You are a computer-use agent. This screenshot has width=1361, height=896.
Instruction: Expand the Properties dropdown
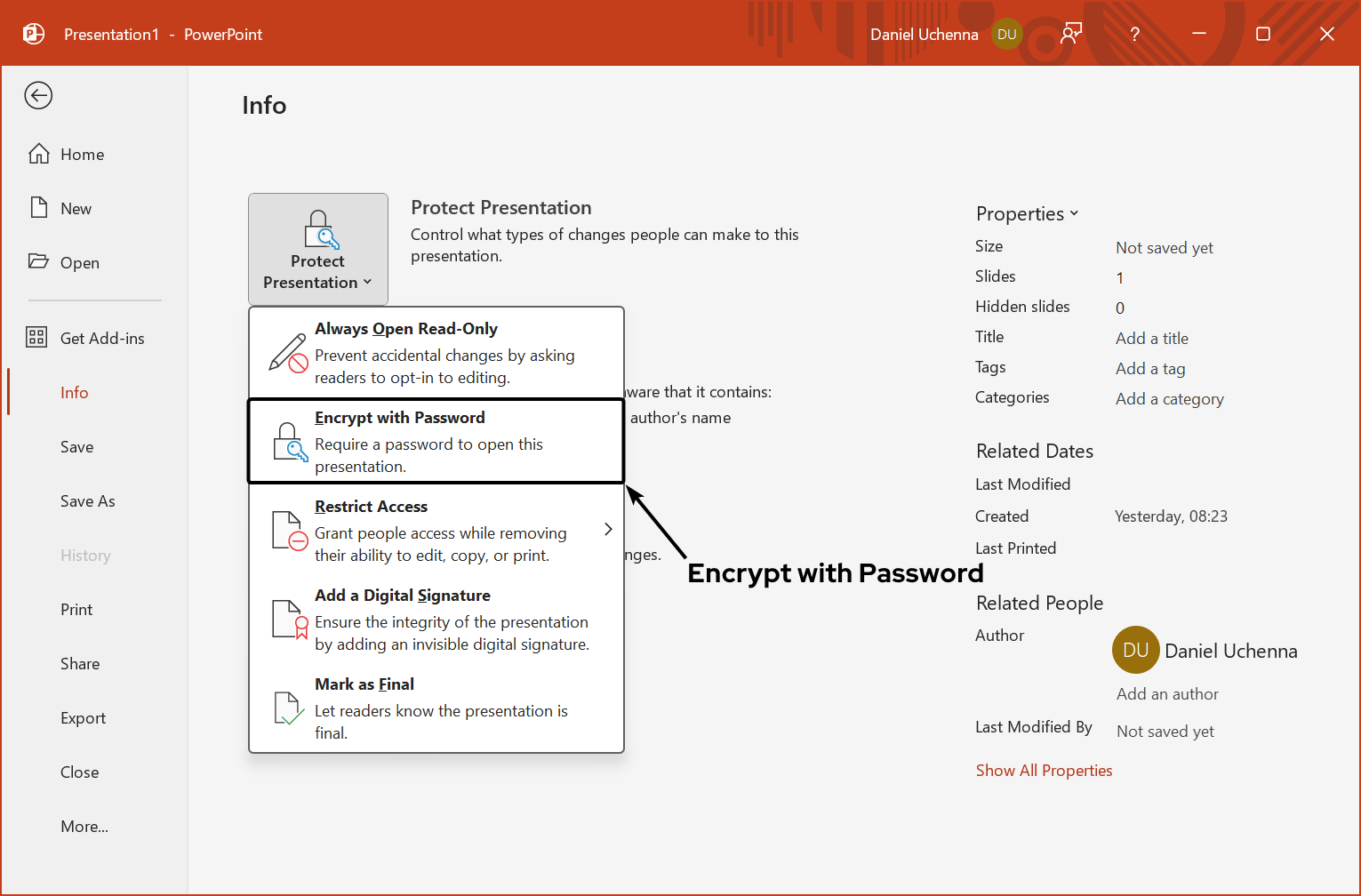point(1075,213)
